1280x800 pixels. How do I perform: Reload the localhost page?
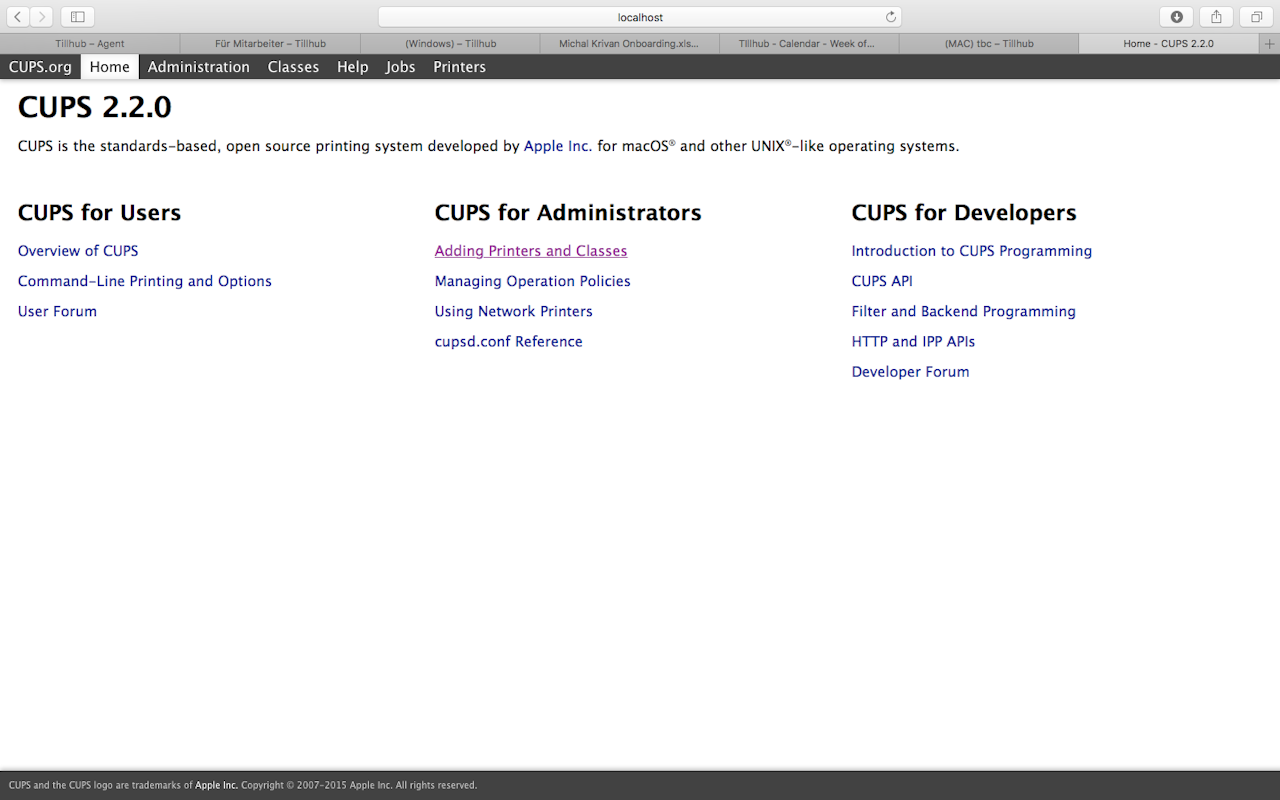pos(891,17)
